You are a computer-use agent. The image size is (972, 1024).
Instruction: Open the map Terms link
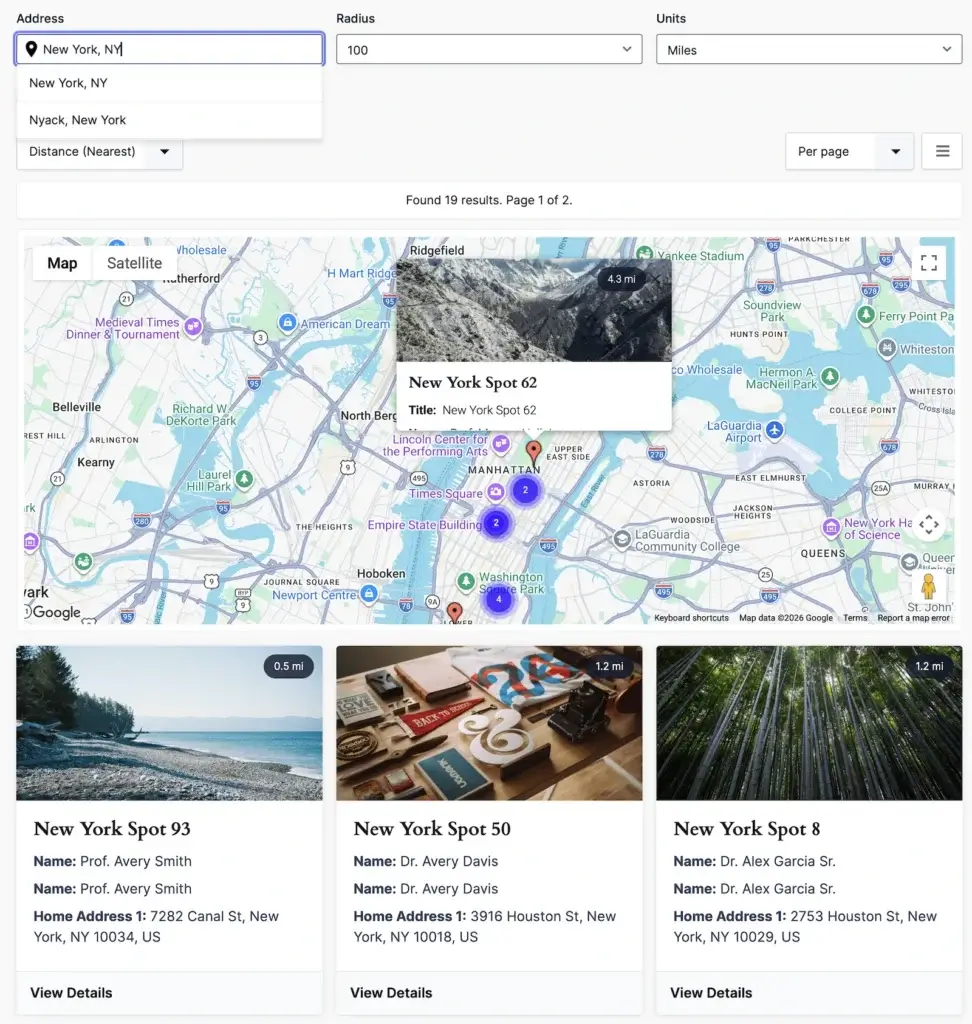pos(855,618)
